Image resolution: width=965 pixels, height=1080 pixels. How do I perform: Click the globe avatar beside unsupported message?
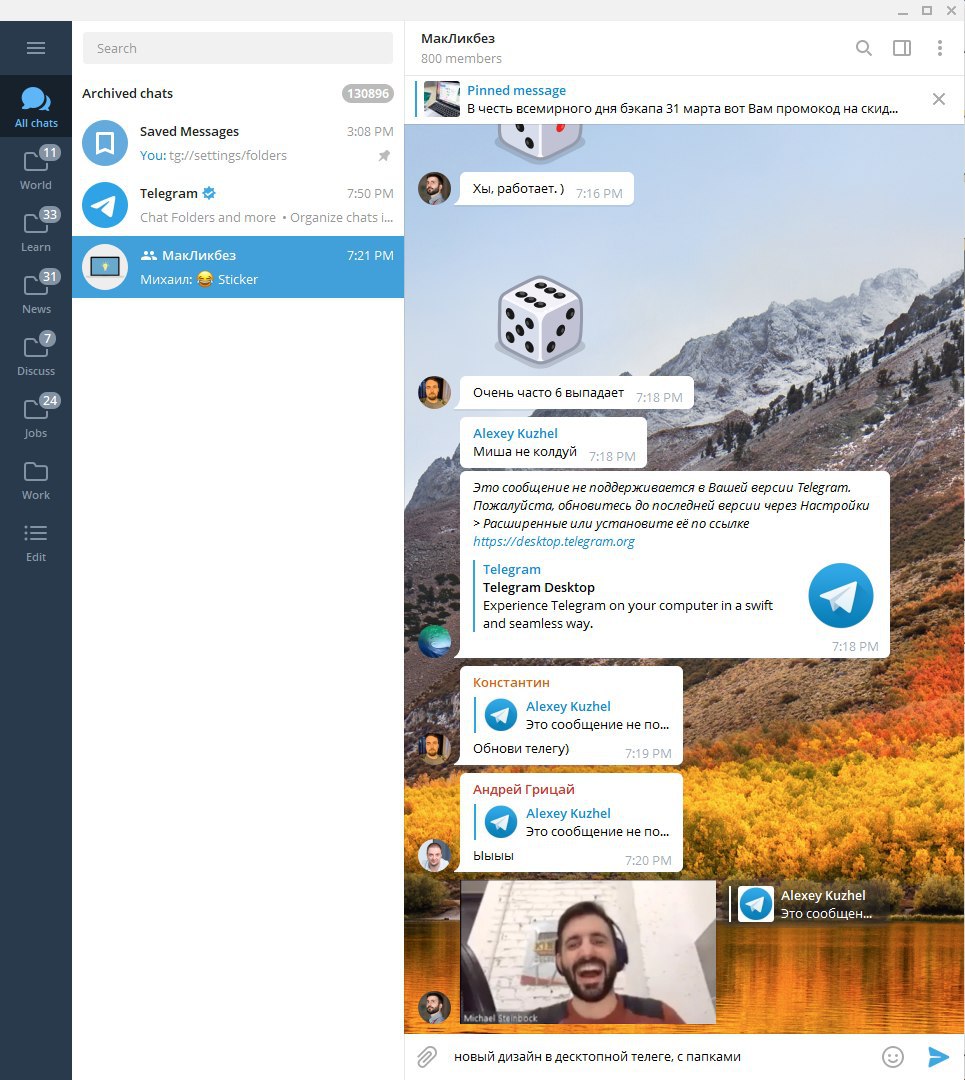coord(435,641)
